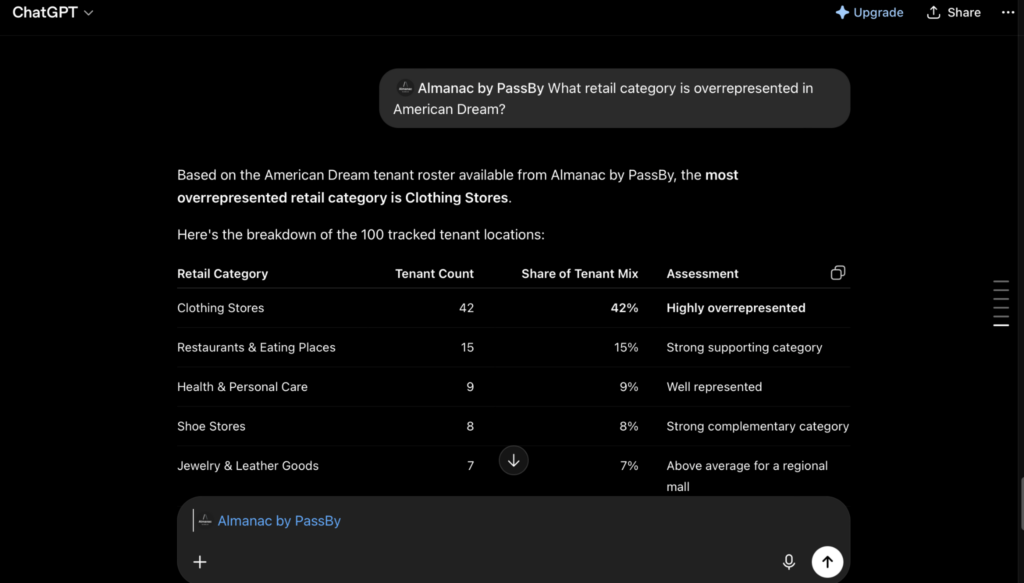
Task: Click the tenant count 42 cell
Action: 466,307
